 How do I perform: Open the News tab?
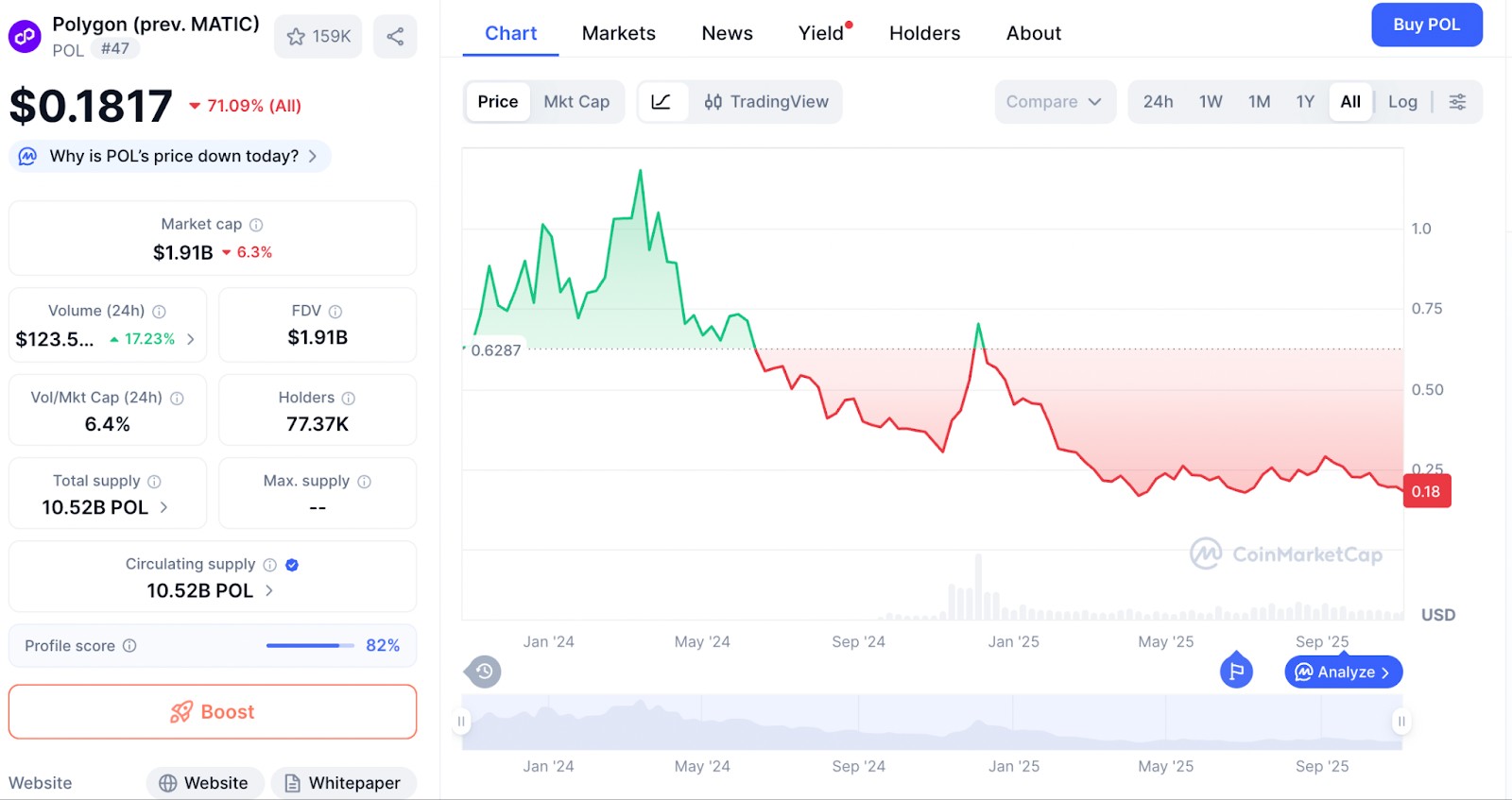728,33
